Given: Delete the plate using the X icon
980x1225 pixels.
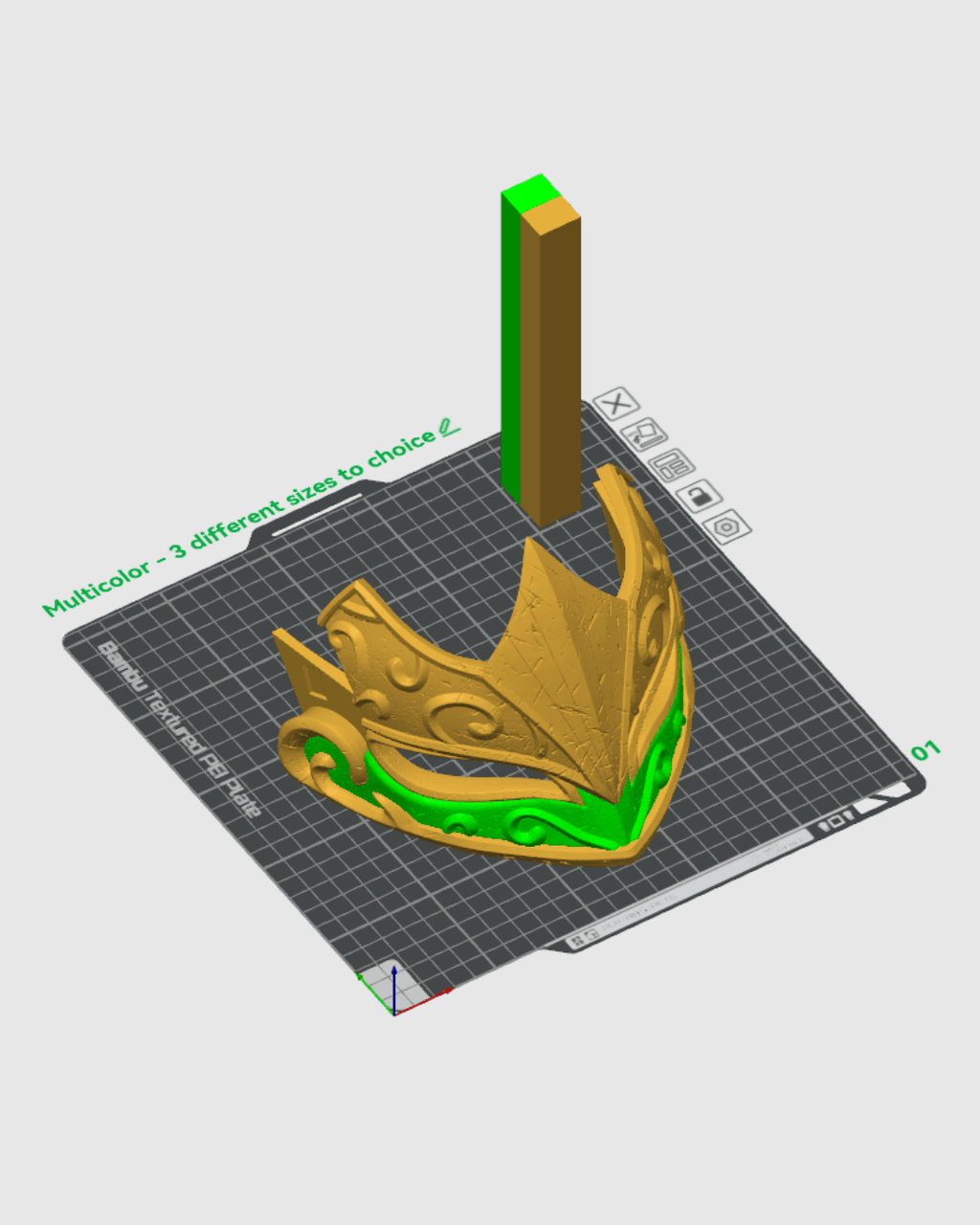Looking at the screenshot, I should (x=616, y=404).
